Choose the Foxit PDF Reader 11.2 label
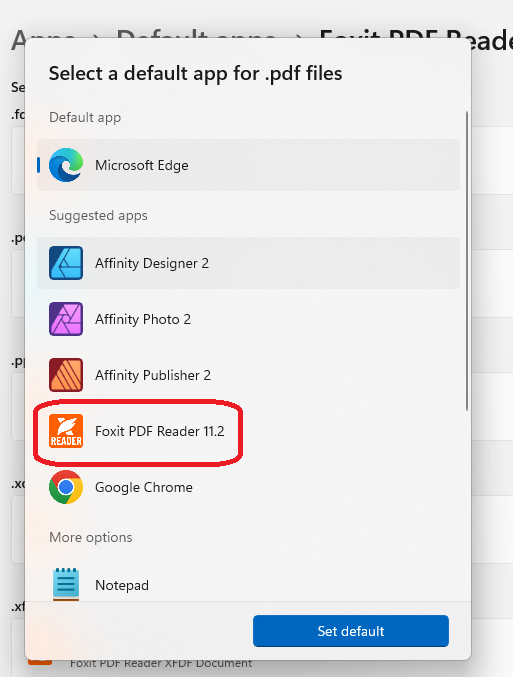This screenshot has height=677, width=513. (160, 431)
